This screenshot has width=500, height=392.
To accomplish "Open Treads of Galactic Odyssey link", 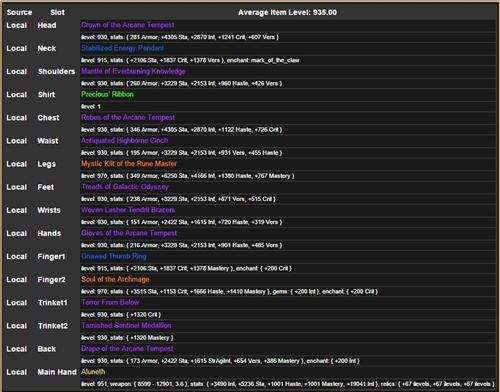I will click(125, 187).
